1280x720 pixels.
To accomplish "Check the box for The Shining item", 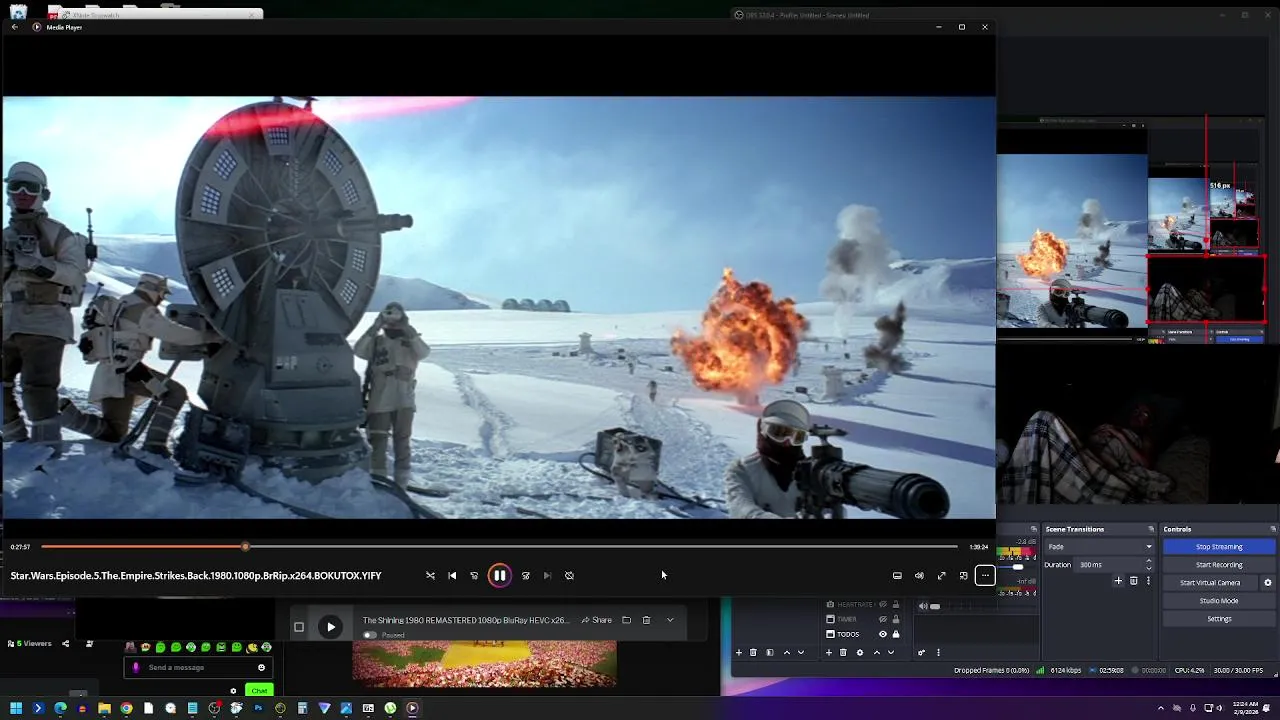I will [298, 627].
